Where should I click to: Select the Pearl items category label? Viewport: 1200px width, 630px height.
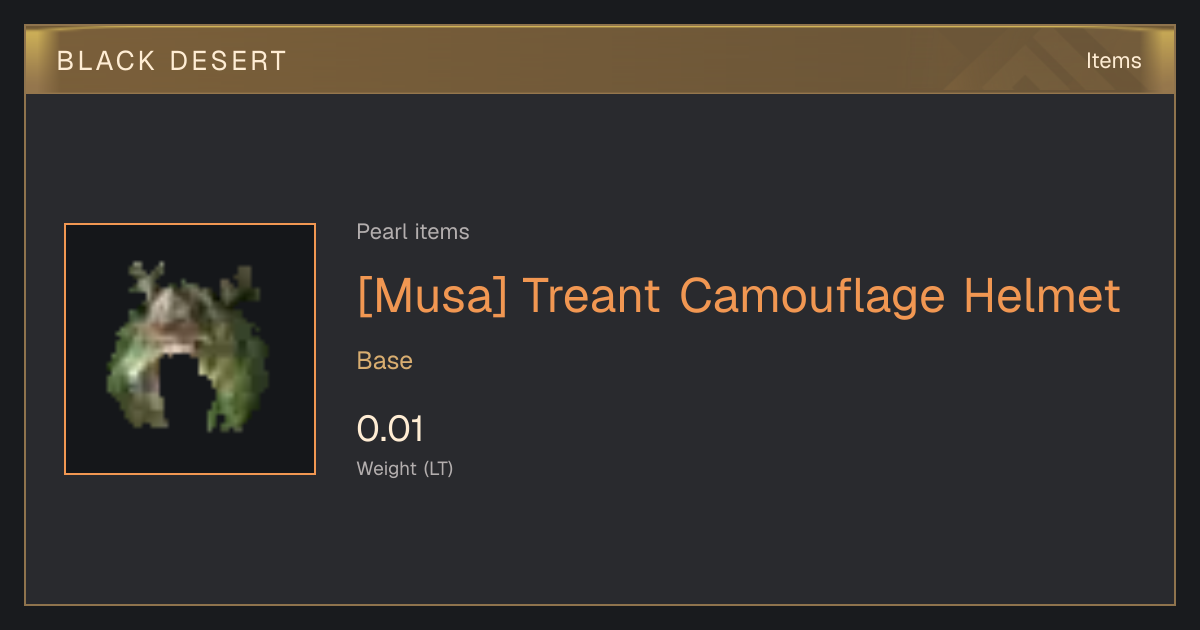pyautogui.click(x=413, y=232)
